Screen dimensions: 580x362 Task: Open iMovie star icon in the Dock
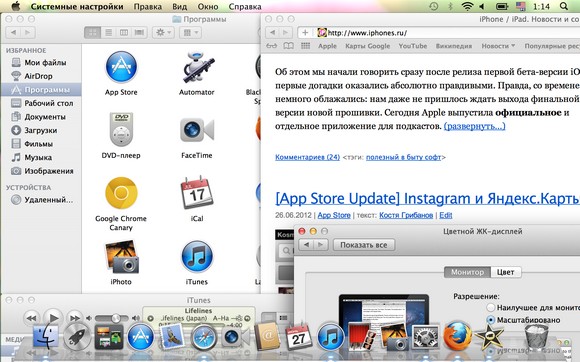click(x=489, y=337)
